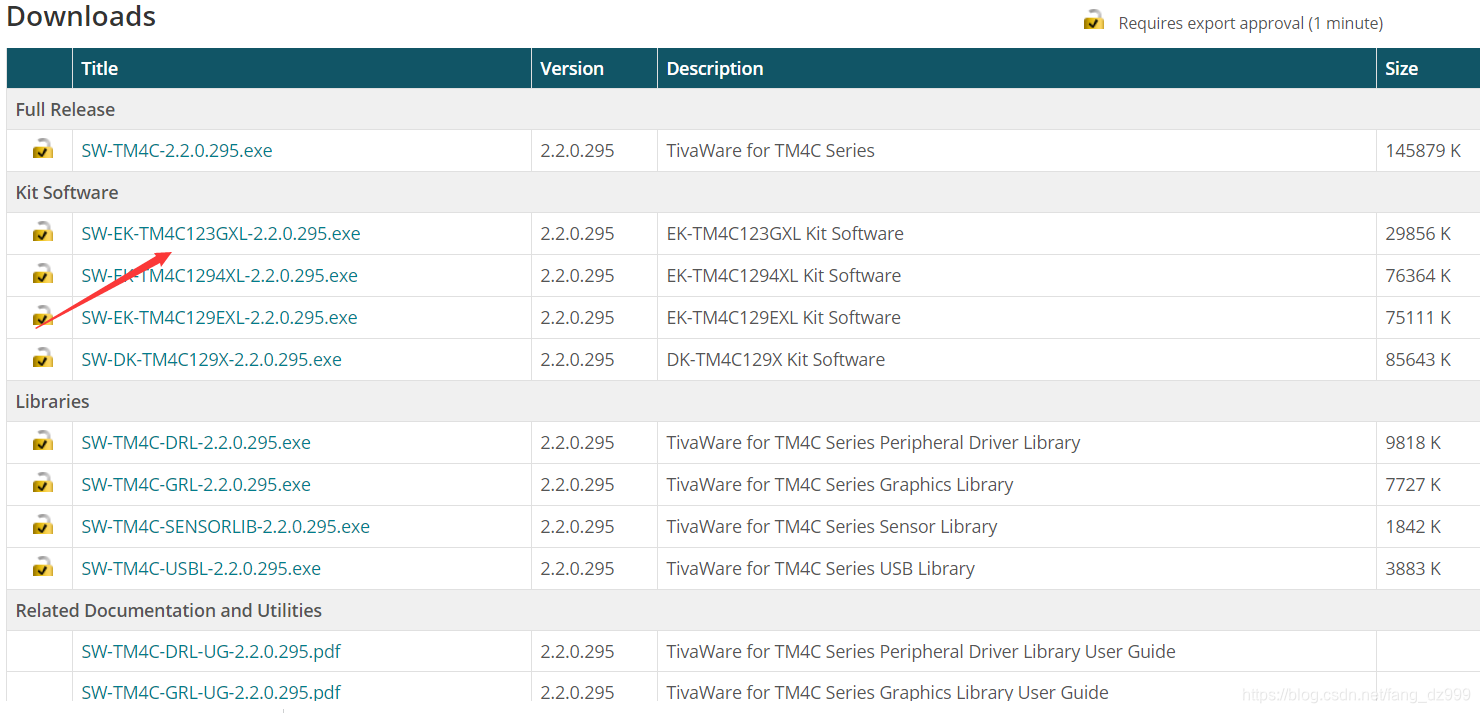Open SW-TM4C-GRL-UG-2.2.0.295.pdf user guide

pos(211,692)
